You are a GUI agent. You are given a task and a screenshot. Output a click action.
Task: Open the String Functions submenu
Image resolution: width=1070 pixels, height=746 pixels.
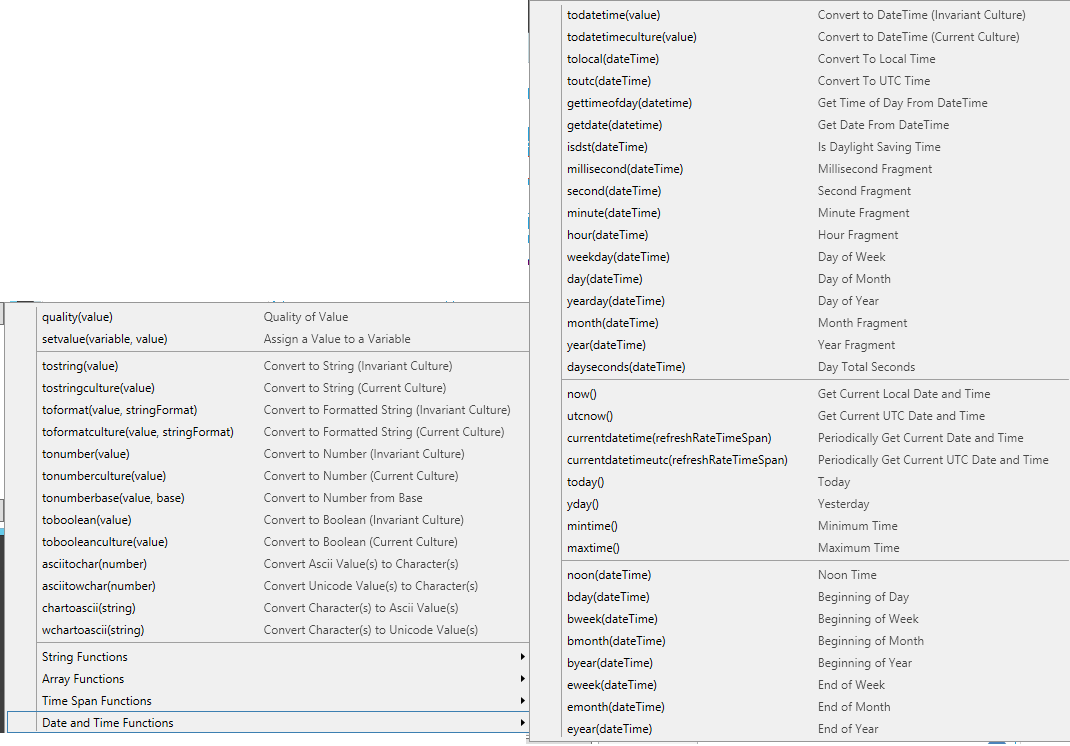pos(85,657)
